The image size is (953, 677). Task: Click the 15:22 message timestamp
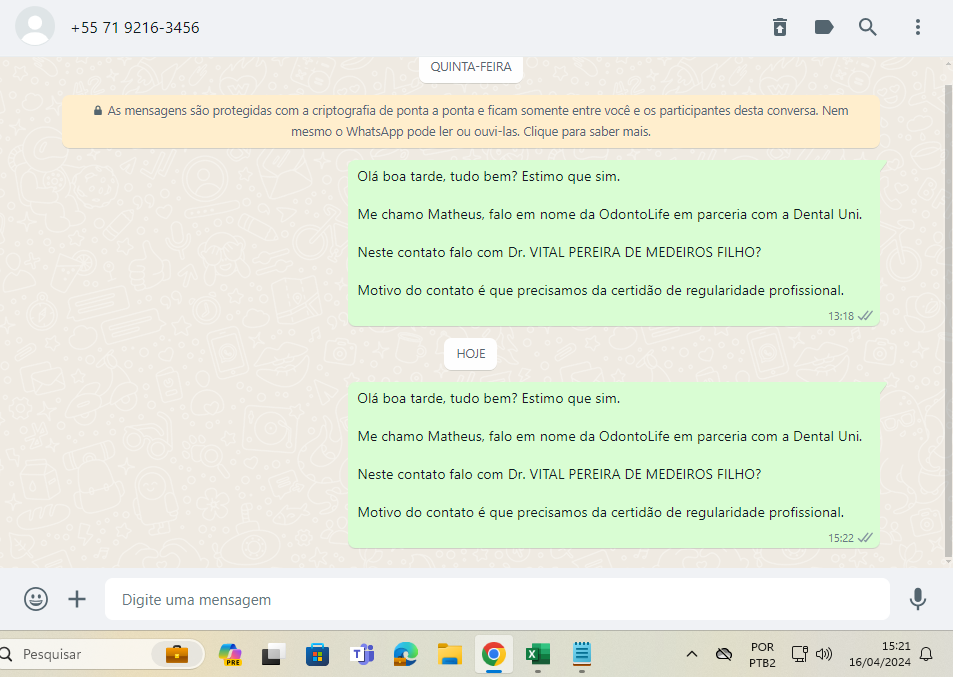pos(841,538)
